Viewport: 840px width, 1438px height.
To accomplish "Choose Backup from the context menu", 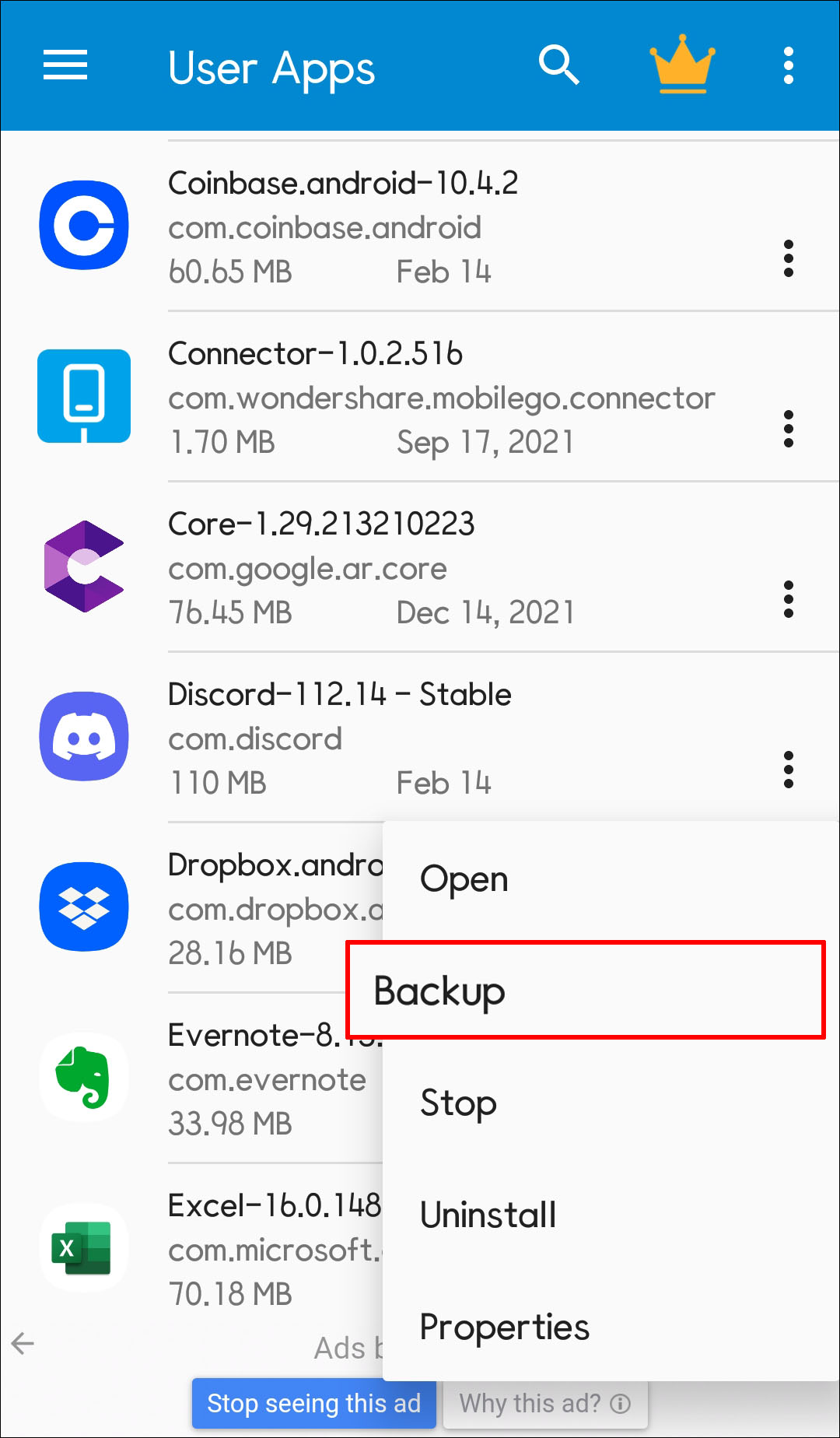I will [x=585, y=991].
